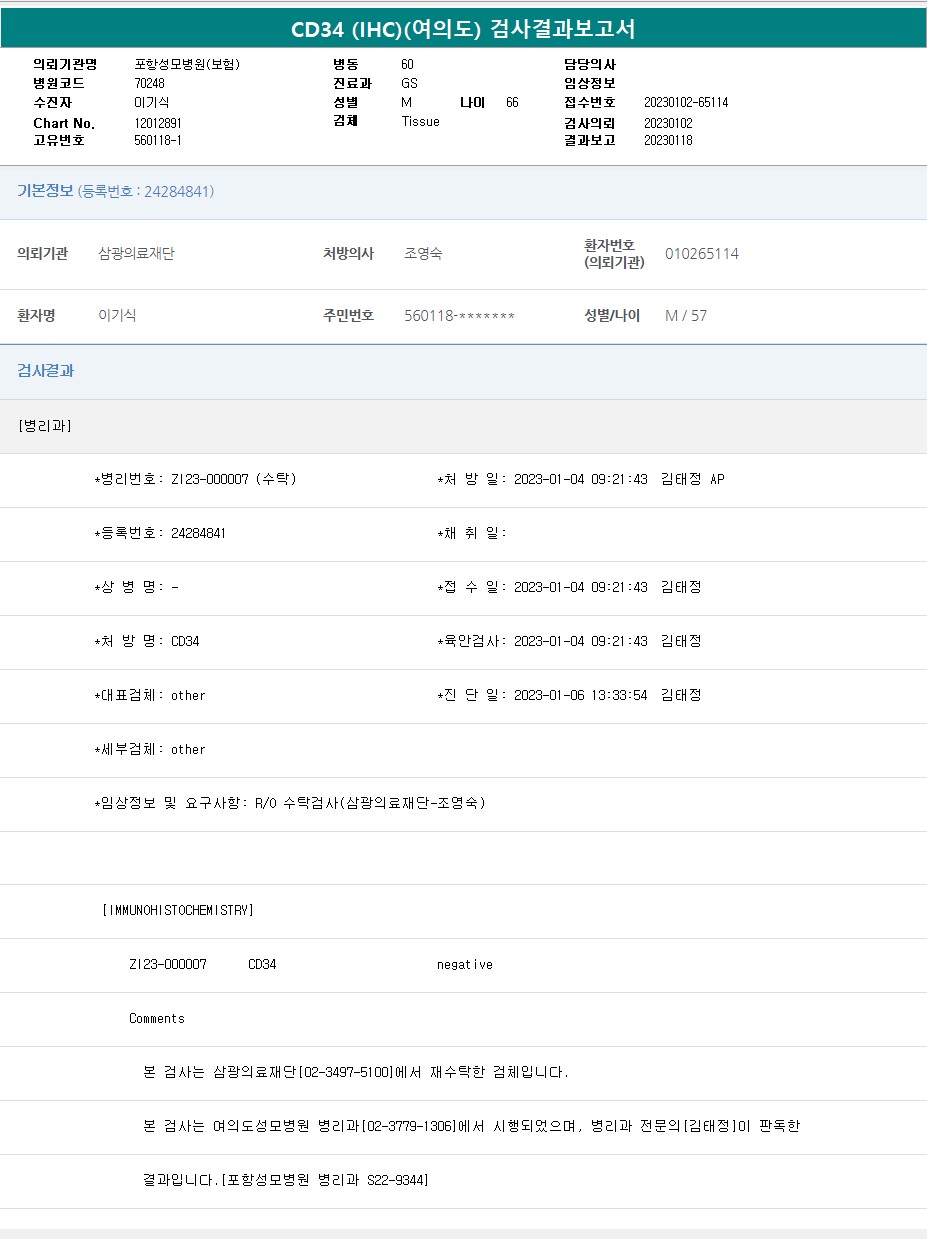This screenshot has height=1239, width=927.
Task: Click the hospital name 포항성모병원(보험)
Action: pos(187,64)
